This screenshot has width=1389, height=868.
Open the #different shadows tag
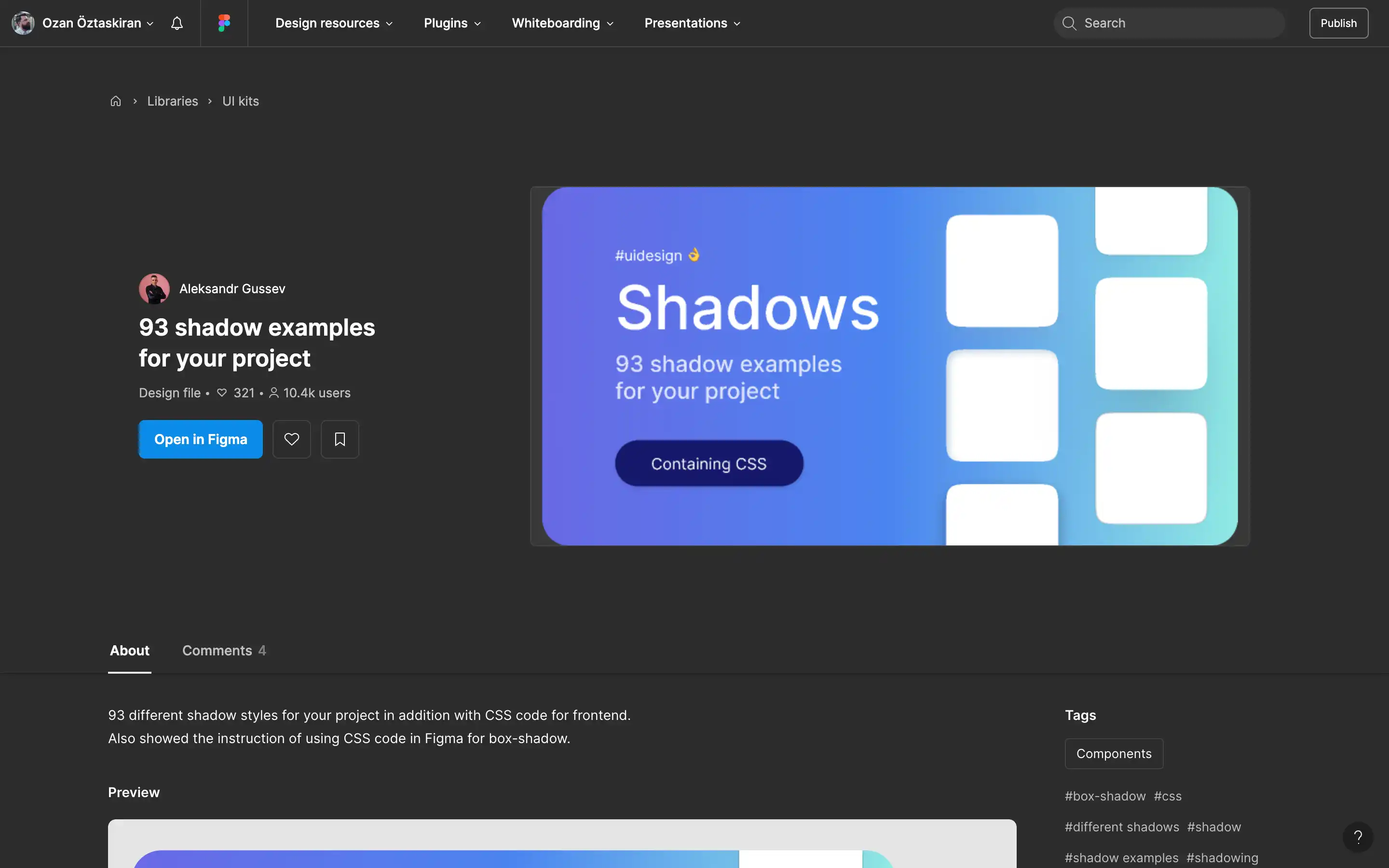[x=1122, y=827]
